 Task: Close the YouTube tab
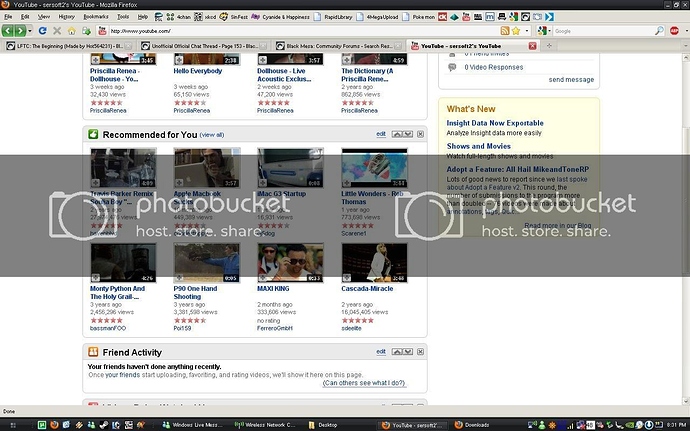coord(532,46)
